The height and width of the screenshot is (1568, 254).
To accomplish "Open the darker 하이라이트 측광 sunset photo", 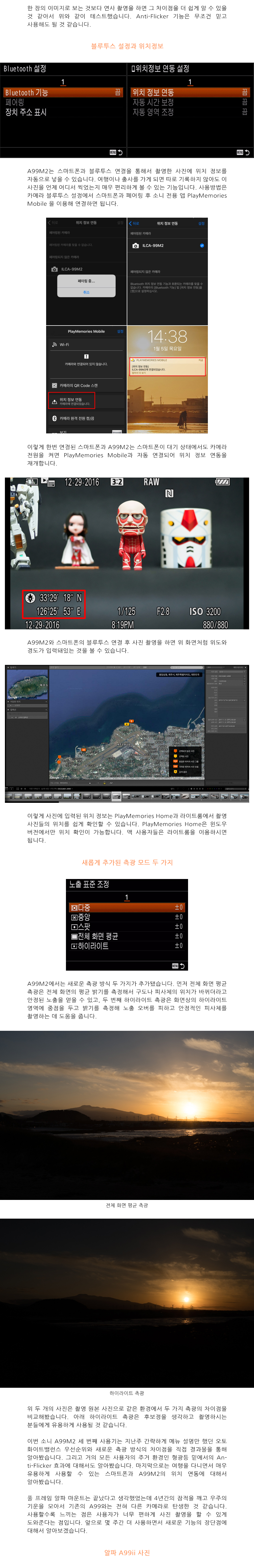I will click(127, 1303).
